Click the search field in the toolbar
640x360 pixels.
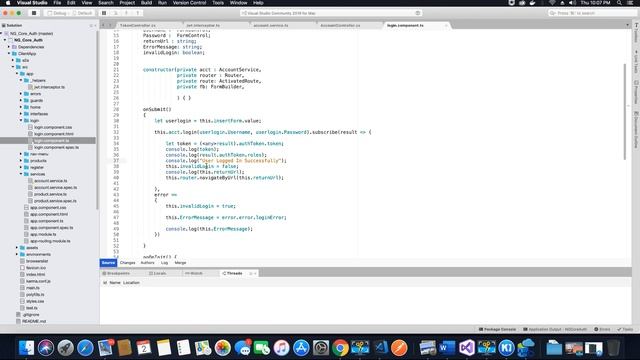pos(592,13)
